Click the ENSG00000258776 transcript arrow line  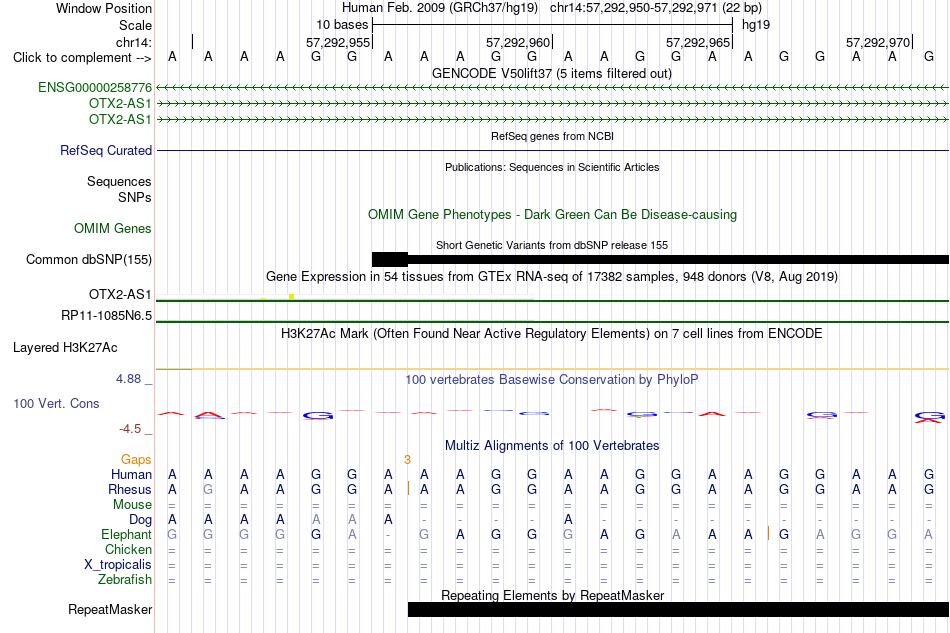click(x=553, y=88)
